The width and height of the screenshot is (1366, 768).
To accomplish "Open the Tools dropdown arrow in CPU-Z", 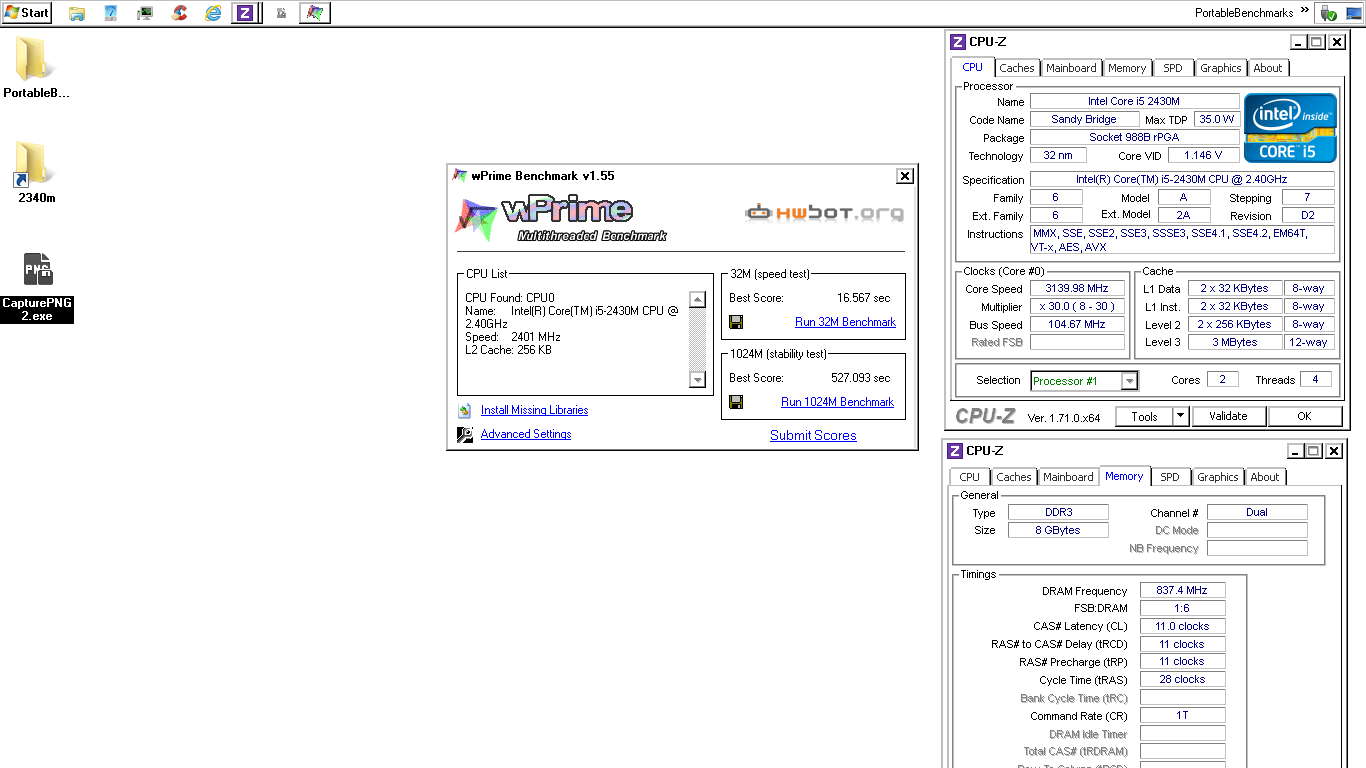I will [1180, 416].
